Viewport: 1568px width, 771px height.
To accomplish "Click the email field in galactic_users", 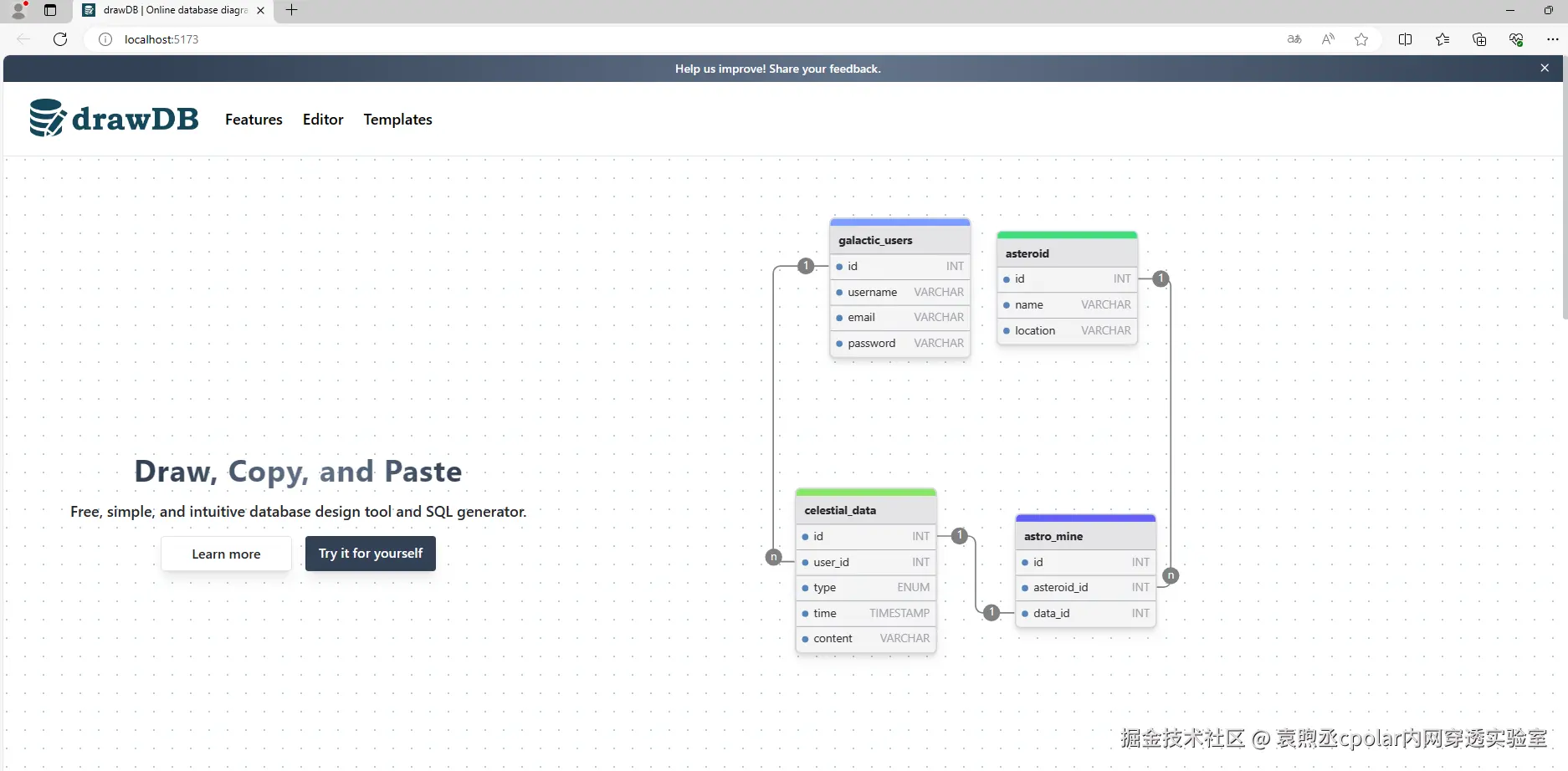I will (x=899, y=318).
